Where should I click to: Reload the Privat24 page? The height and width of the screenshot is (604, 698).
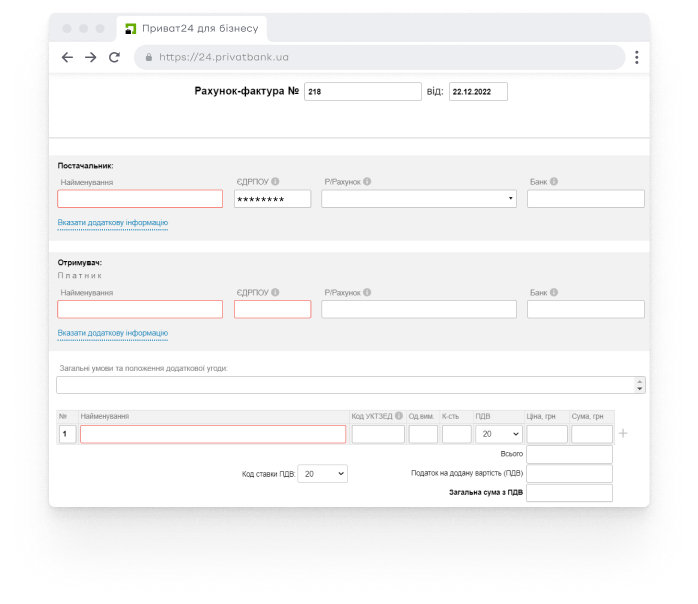(x=114, y=58)
